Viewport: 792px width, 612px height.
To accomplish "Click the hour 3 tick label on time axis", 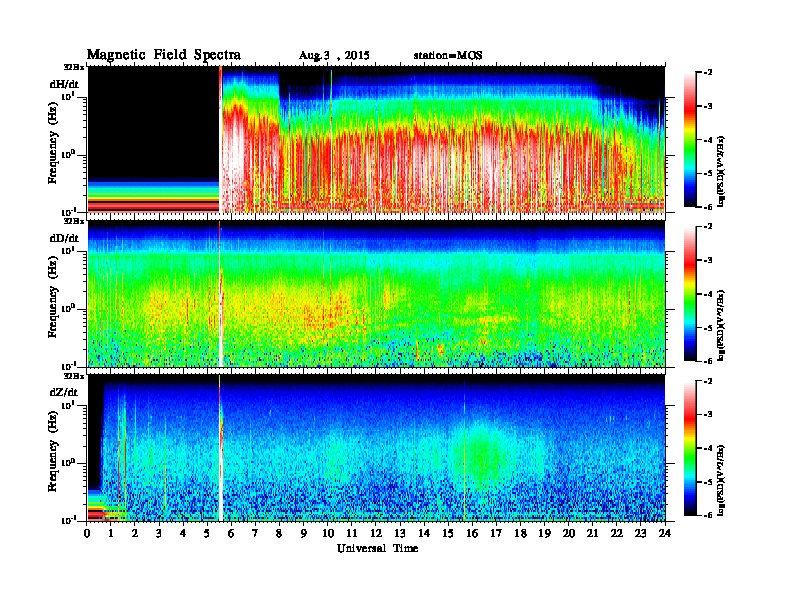I will click(x=159, y=533).
